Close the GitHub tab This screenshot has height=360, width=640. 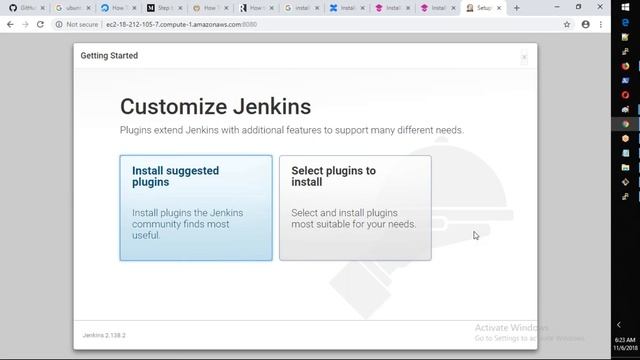[x=42, y=8]
